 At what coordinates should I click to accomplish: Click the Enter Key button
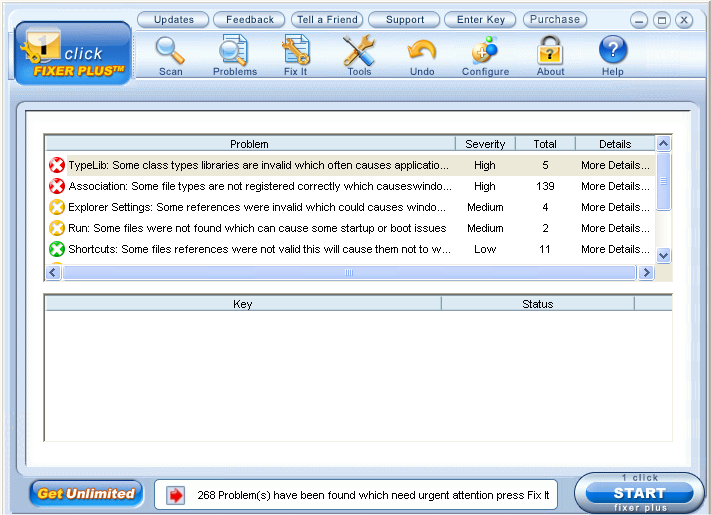pyautogui.click(x=480, y=19)
